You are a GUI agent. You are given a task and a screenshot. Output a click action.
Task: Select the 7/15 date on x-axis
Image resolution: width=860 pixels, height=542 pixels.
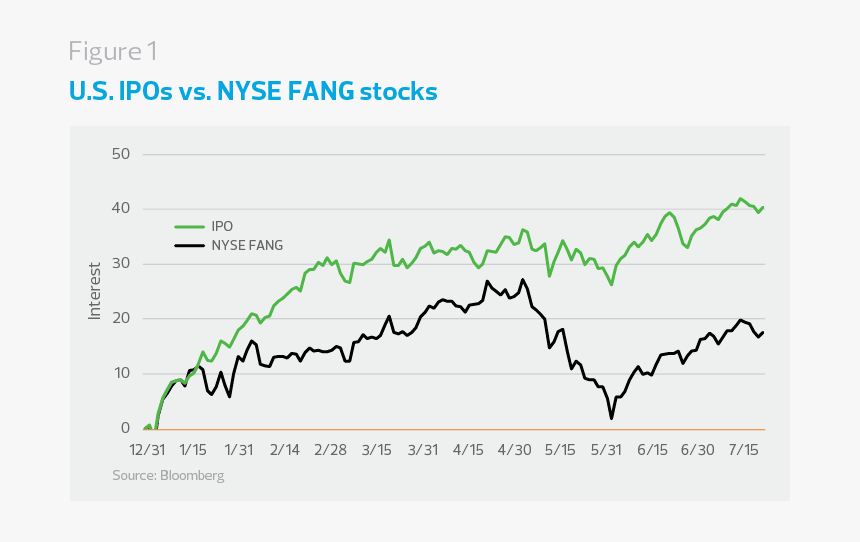(x=744, y=449)
